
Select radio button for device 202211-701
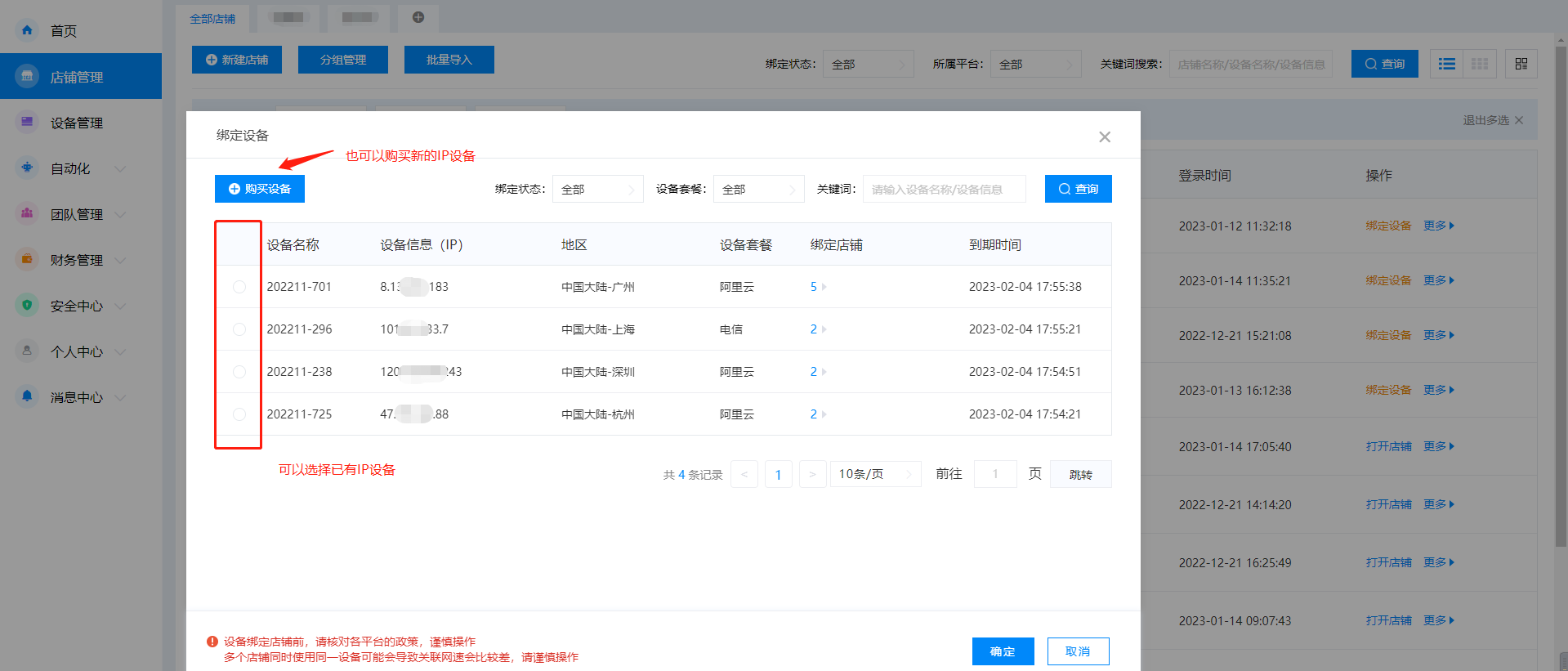coord(239,287)
